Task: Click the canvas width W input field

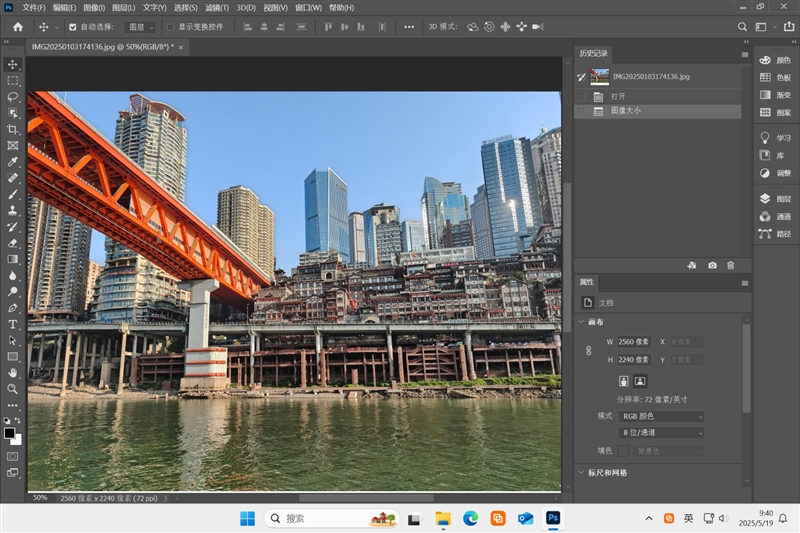Action: (634, 342)
